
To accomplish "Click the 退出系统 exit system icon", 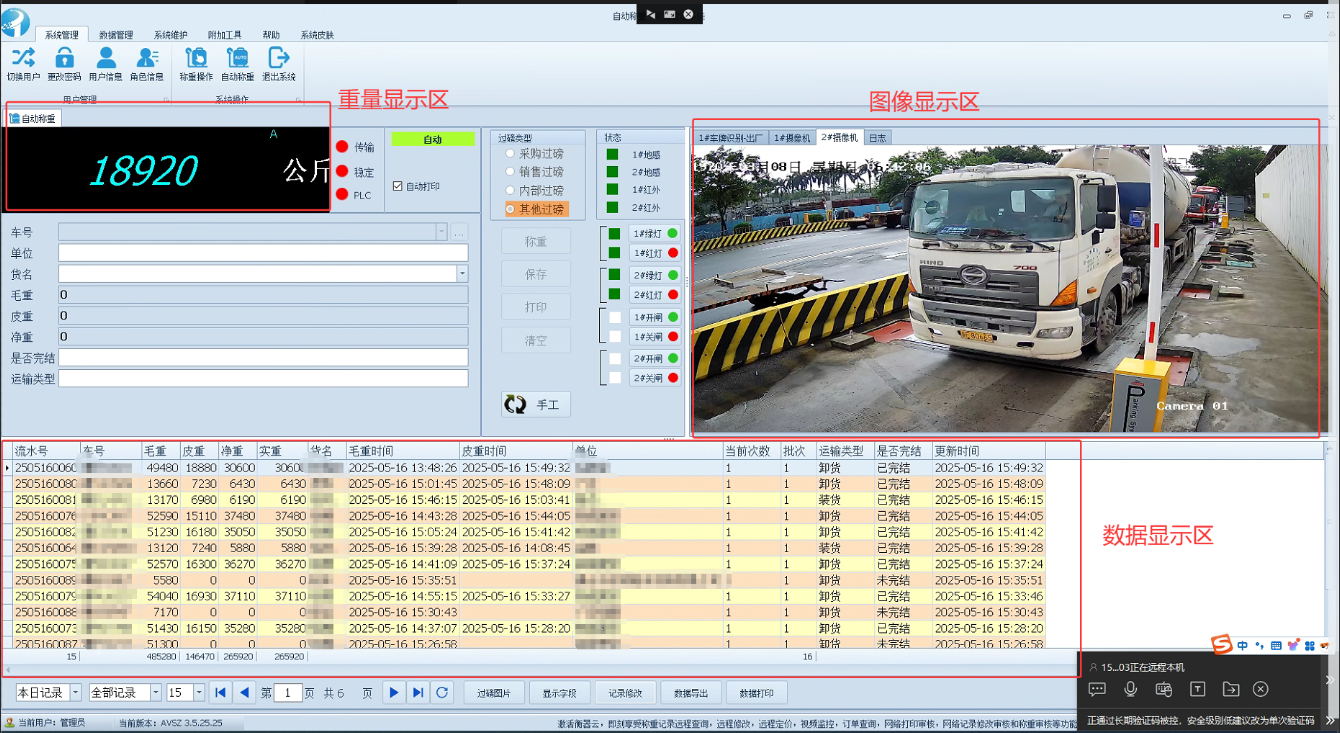I will [x=279, y=63].
